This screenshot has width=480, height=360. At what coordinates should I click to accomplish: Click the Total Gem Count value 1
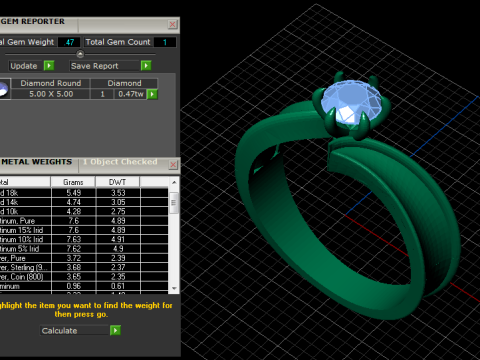(x=165, y=42)
